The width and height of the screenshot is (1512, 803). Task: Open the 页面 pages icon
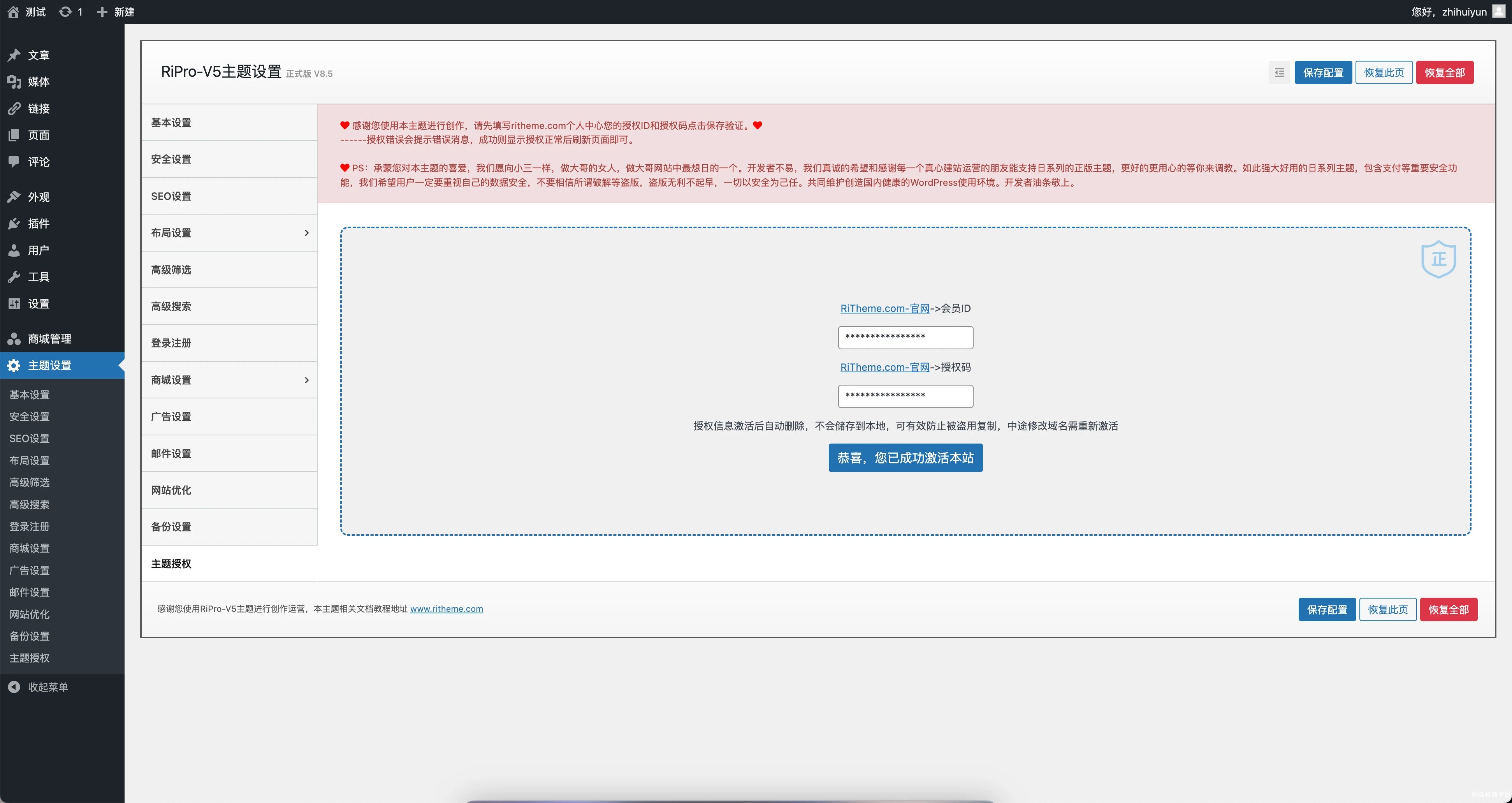[x=14, y=135]
